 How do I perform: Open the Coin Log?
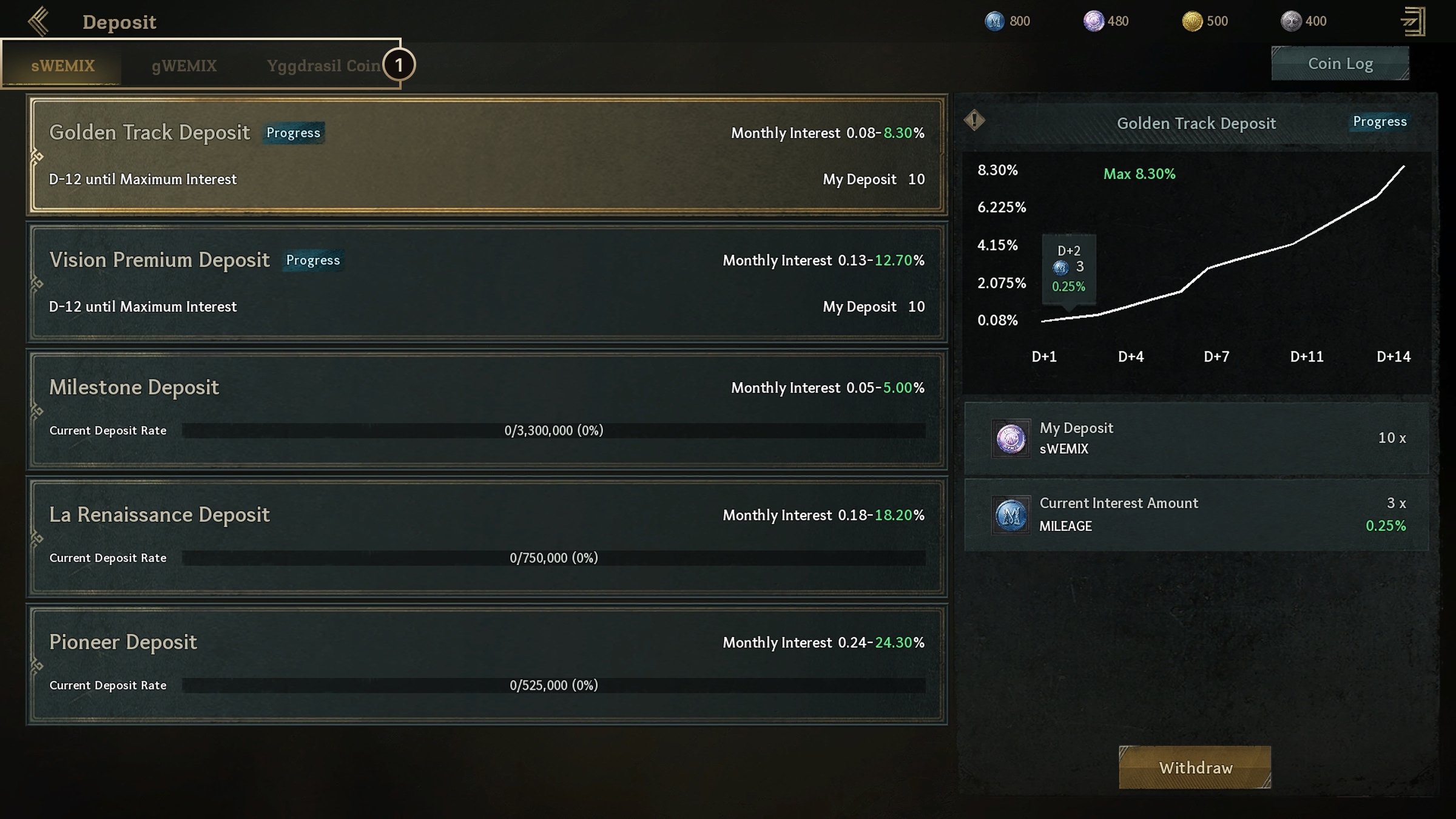[x=1340, y=64]
